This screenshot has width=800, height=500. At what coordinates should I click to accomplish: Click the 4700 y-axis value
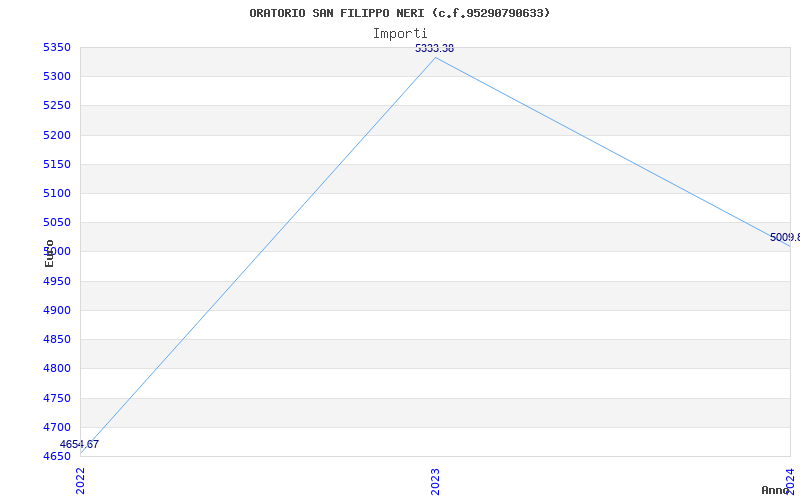[x=57, y=428]
